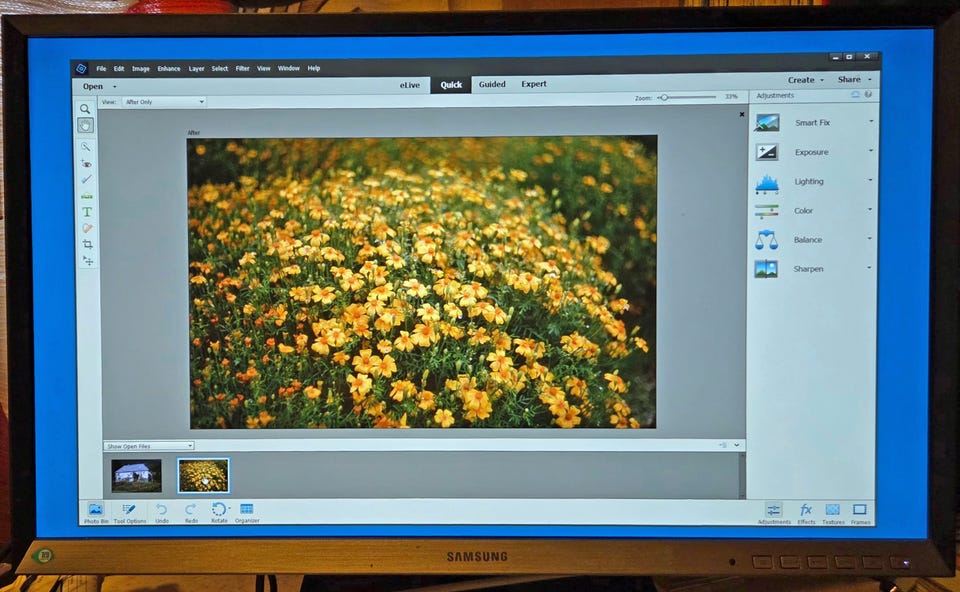Click the Sharpen adjustment icon
Viewport: 960px width, 592px height.
click(x=767, y=269)
